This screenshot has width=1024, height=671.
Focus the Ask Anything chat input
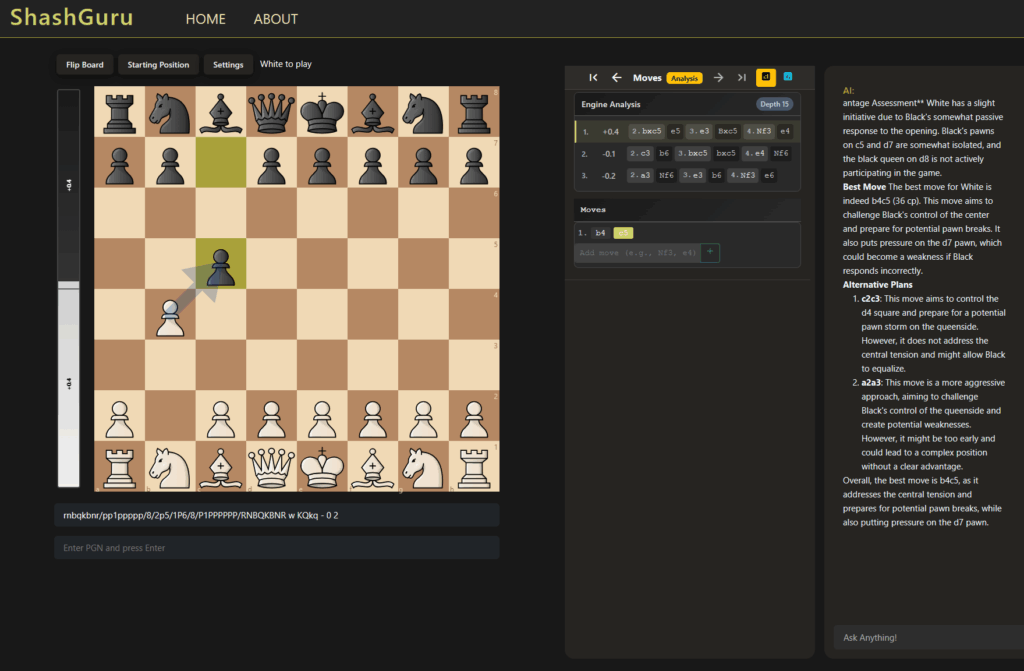924,637
